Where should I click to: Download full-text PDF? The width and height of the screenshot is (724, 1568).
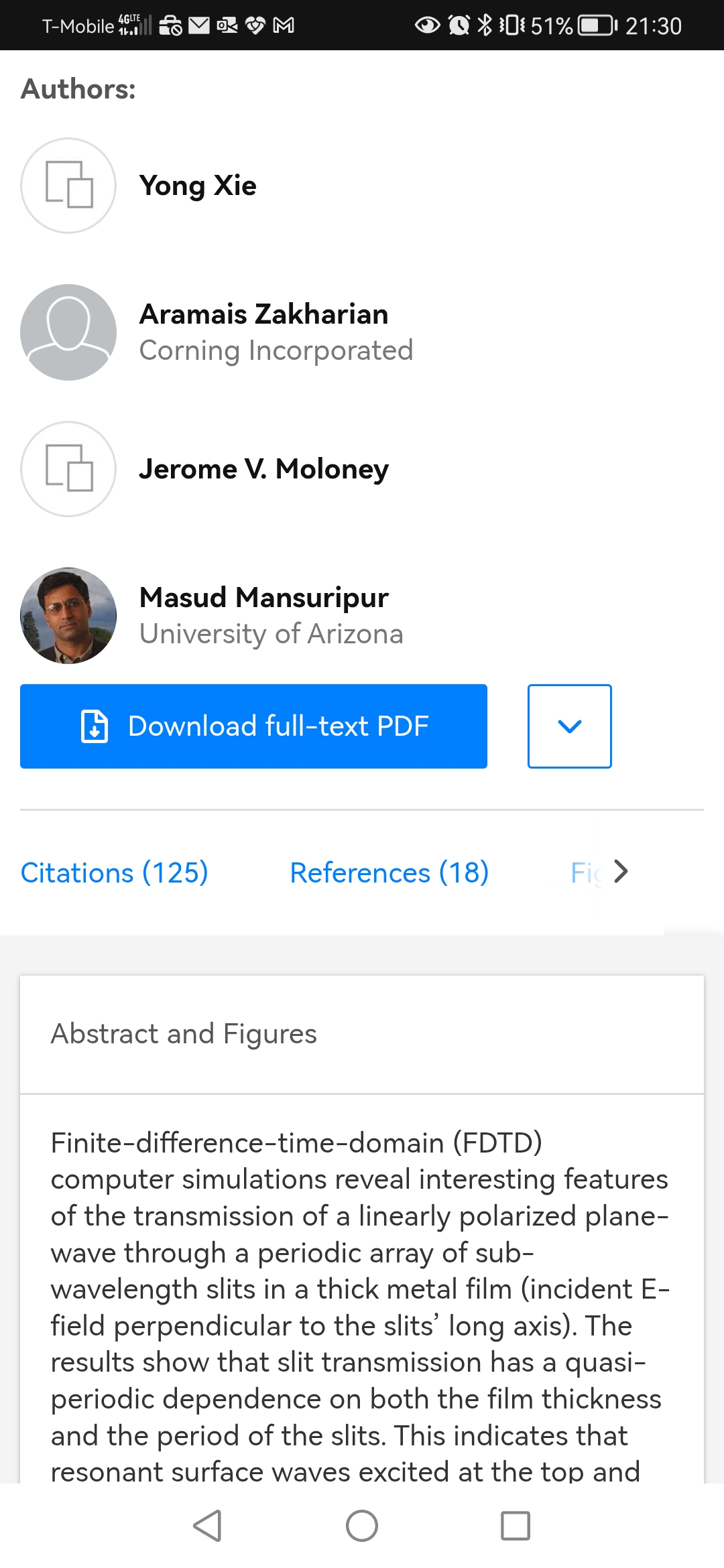click(x=253, y=726)
